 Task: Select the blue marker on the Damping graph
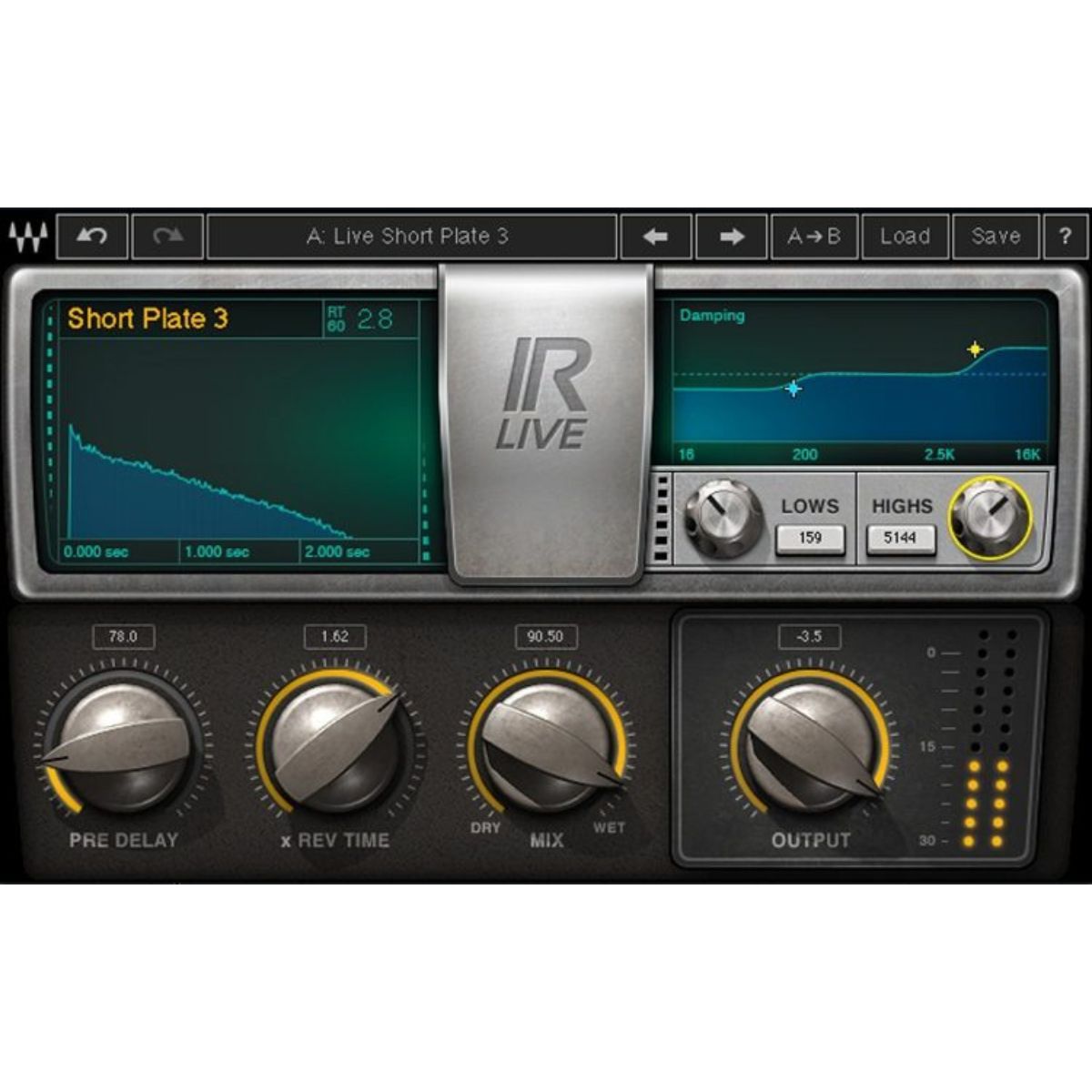click(x=794, y=387)
